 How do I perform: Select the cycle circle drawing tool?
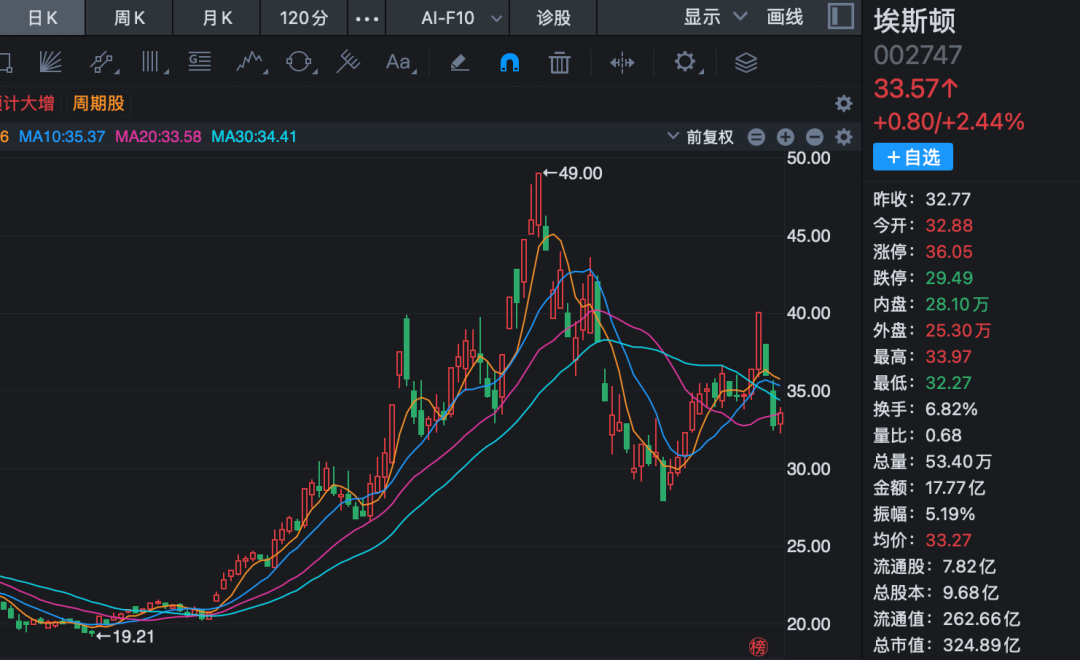point(300,63)
